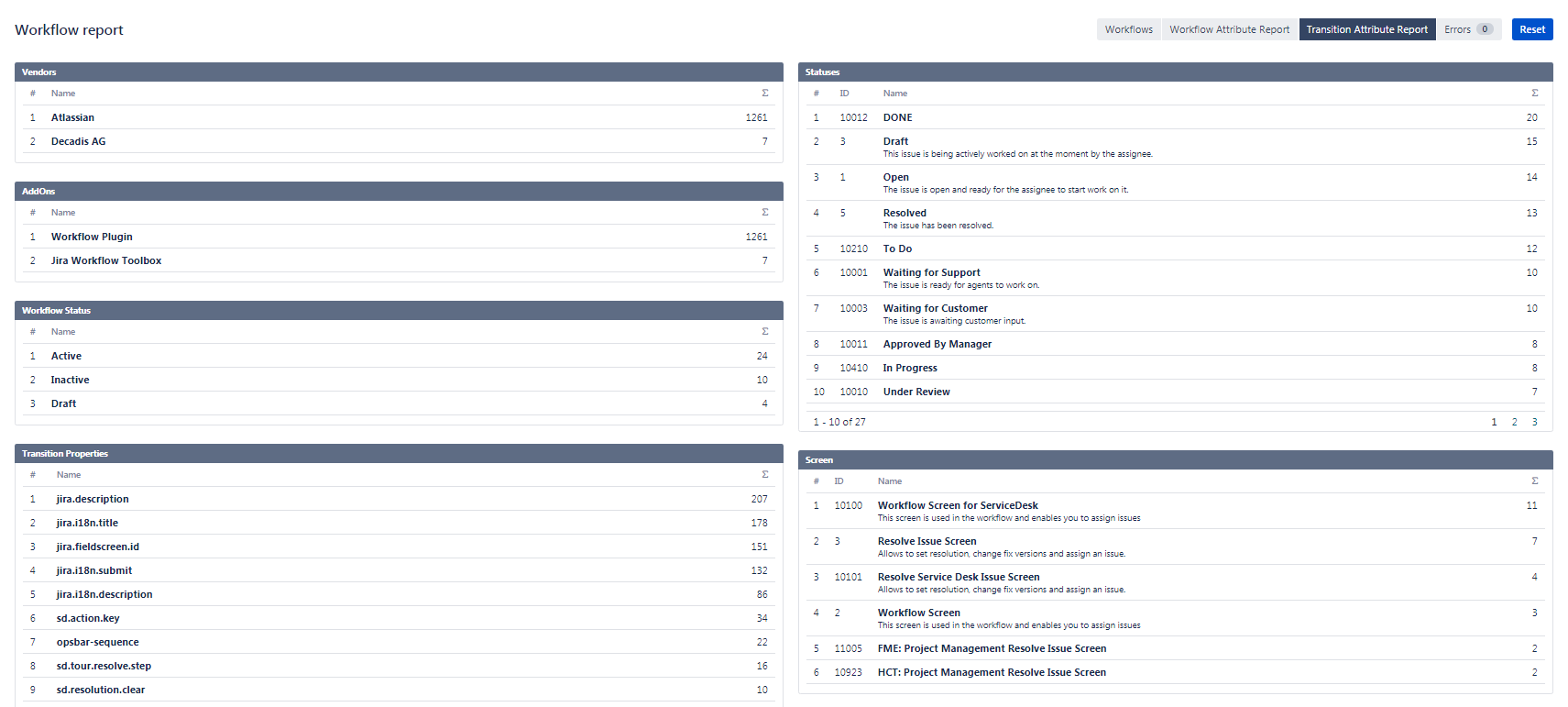Click the blue Reset button

coord(1531,29)
